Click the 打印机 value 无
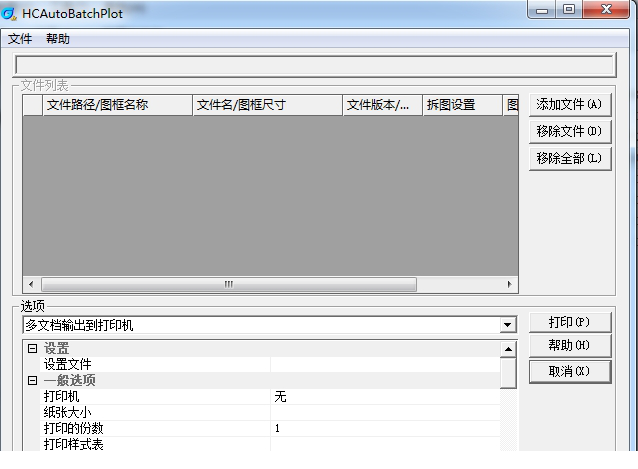The width and height of the screenshot is (638, 469). [x=280, y=397]
